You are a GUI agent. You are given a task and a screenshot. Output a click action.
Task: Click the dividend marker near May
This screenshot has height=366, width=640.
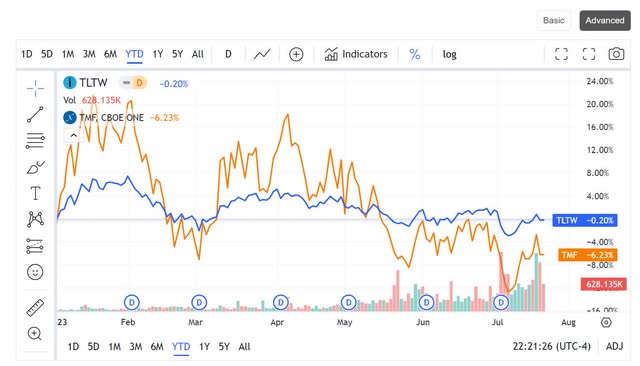click(x=349, y=303)
